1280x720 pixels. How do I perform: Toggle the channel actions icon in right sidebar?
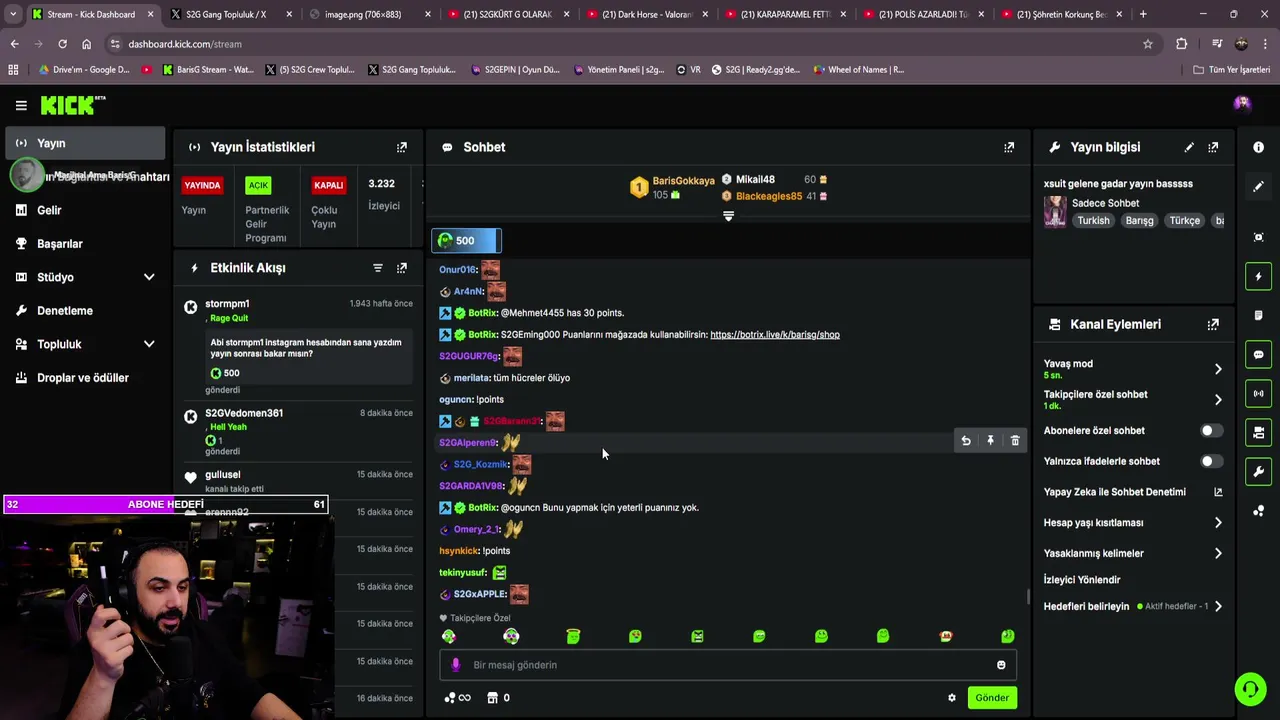click(x=1258, y=432)
